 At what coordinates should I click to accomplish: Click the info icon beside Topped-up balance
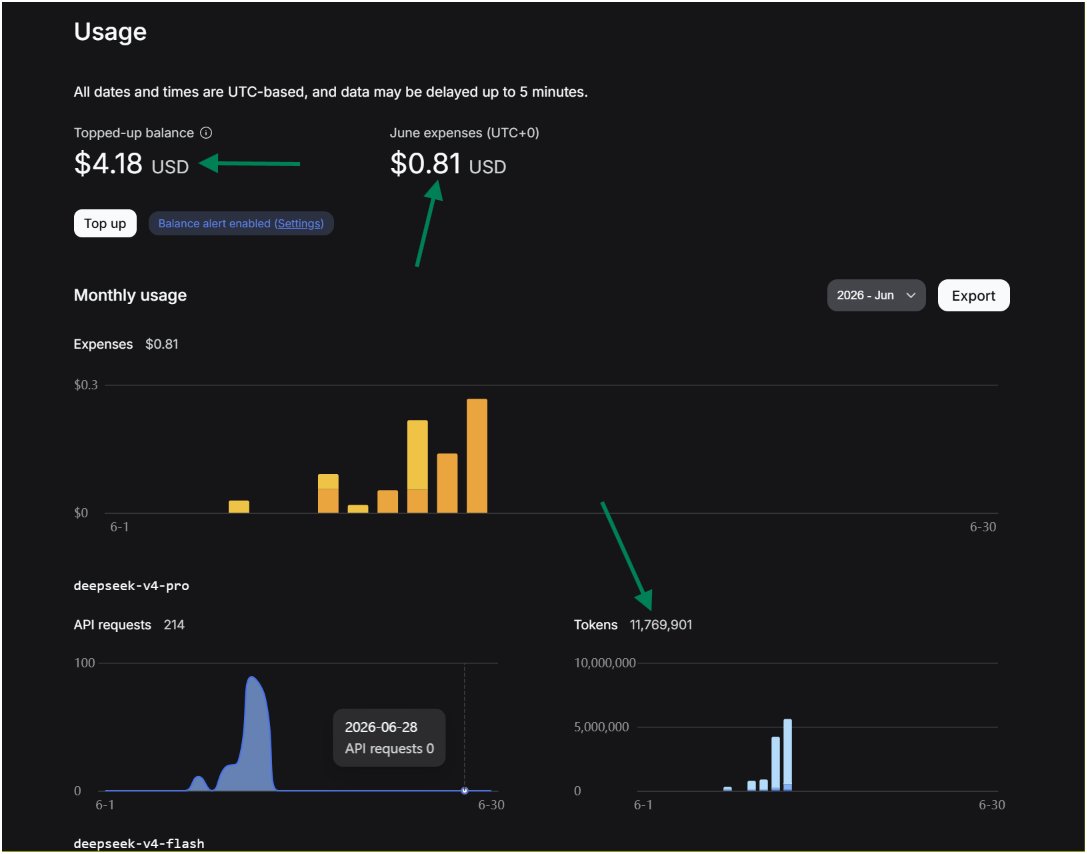(x=206, y=132)
